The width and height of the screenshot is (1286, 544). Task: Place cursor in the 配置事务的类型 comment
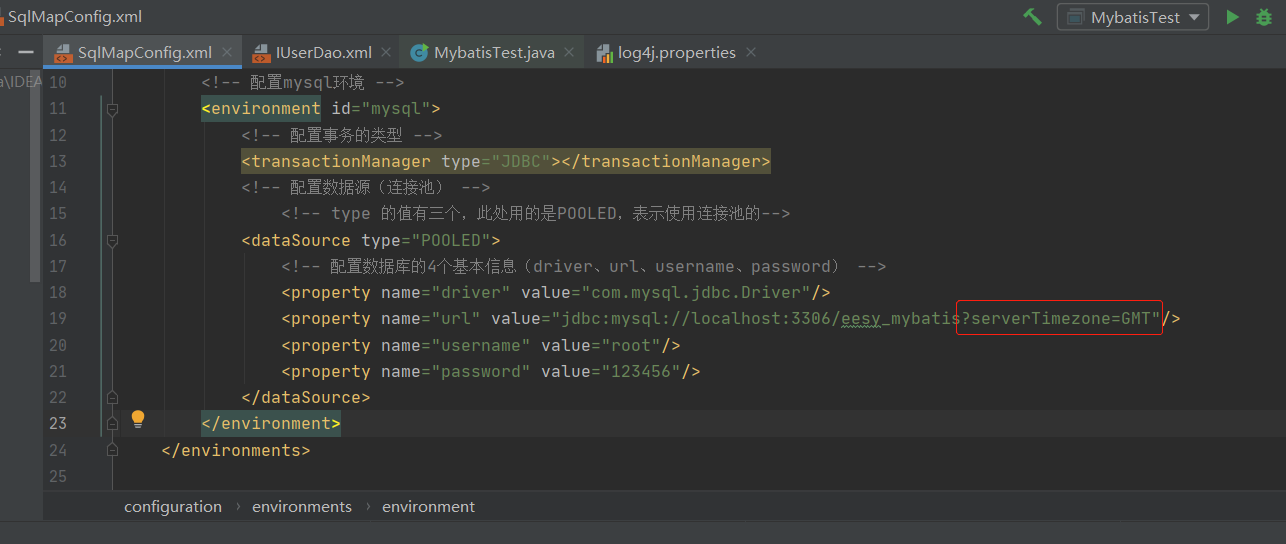[x=342, y=135]
